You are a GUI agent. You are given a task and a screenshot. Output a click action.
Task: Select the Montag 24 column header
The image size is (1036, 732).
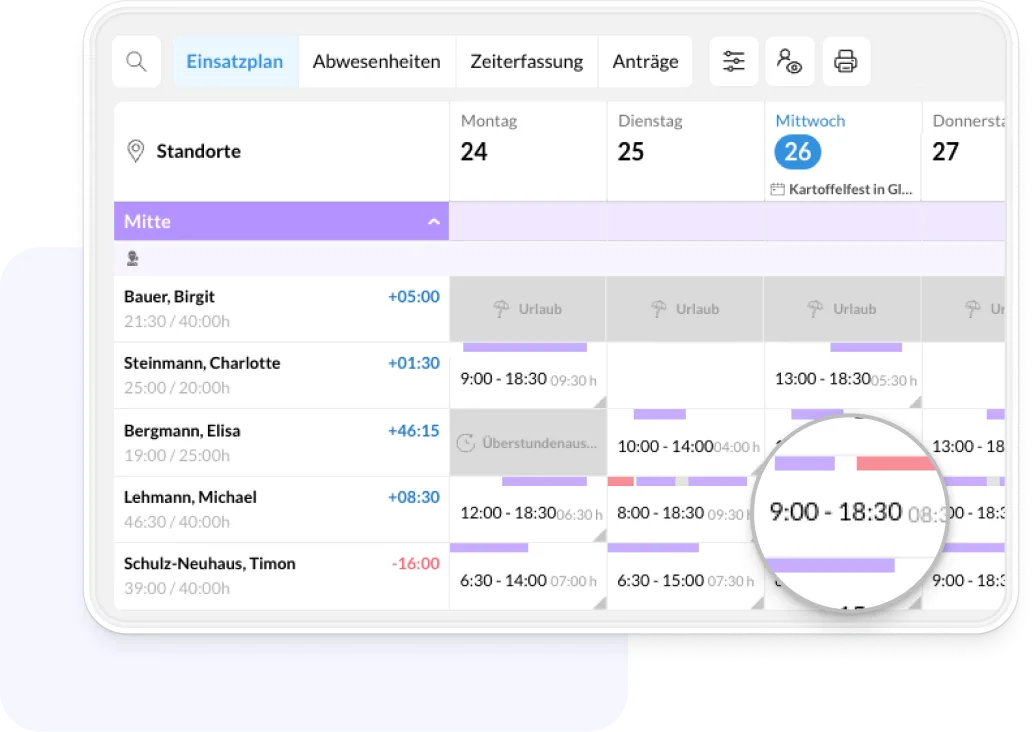527,151
